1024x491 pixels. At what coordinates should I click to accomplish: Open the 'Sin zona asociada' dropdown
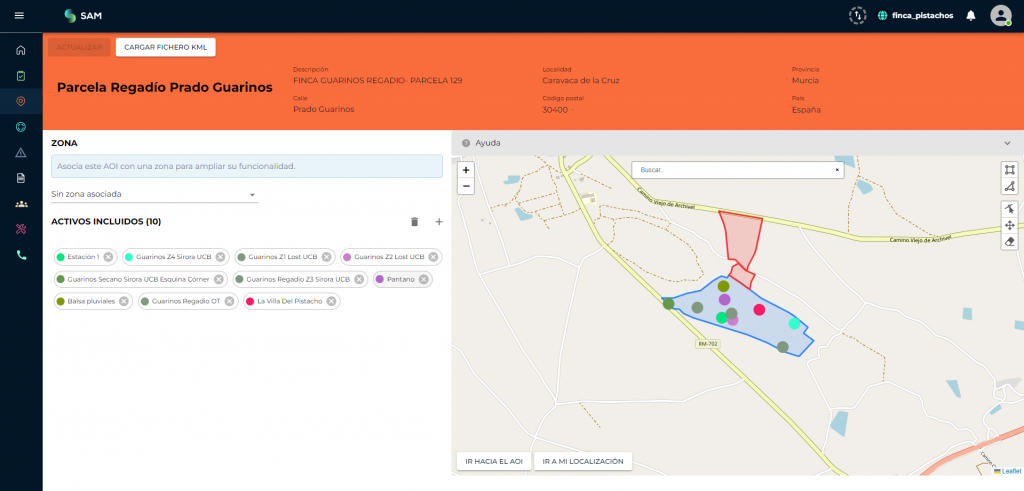(x=154, y=194)
